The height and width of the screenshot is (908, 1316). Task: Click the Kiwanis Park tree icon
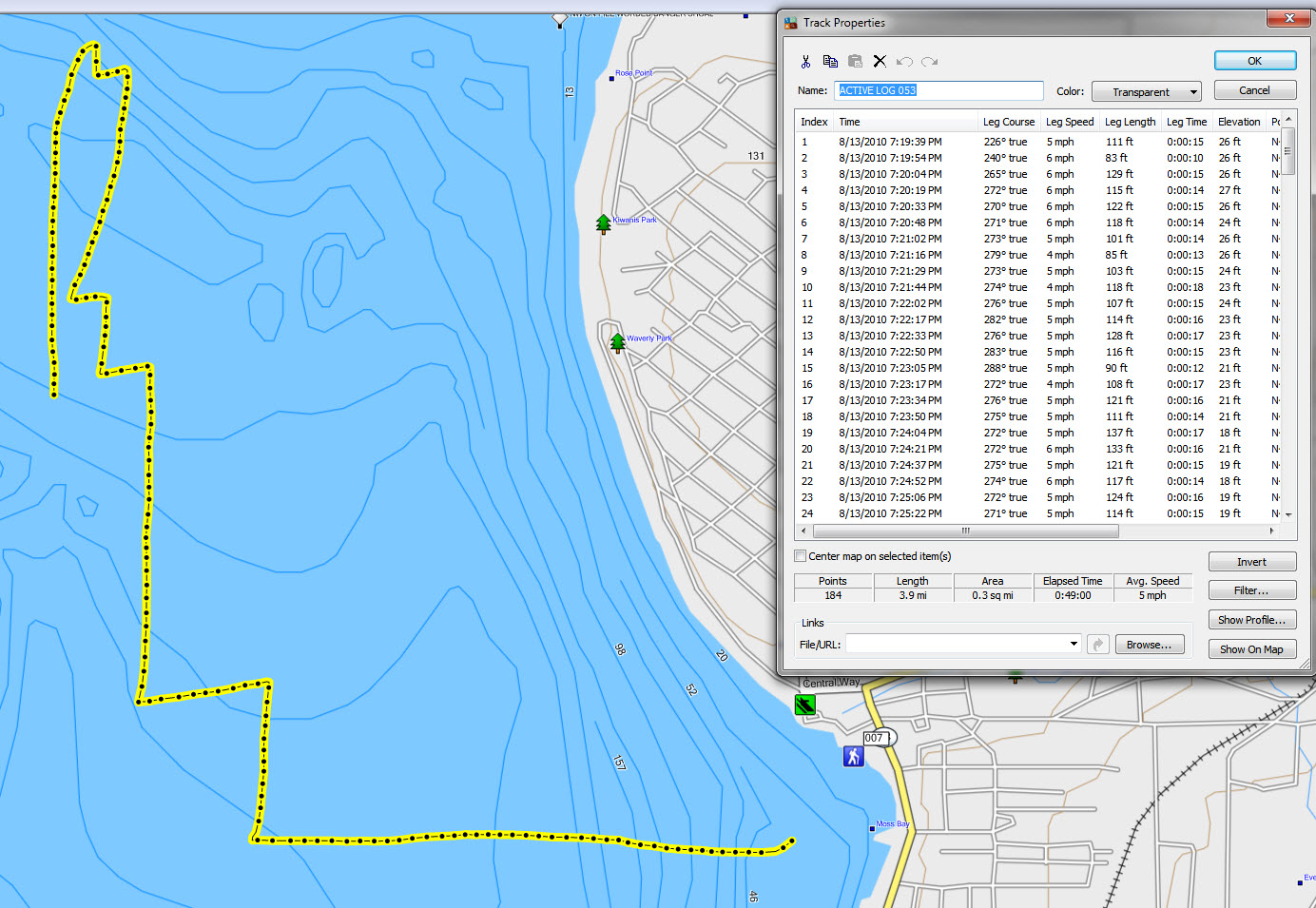coord(603,224)
